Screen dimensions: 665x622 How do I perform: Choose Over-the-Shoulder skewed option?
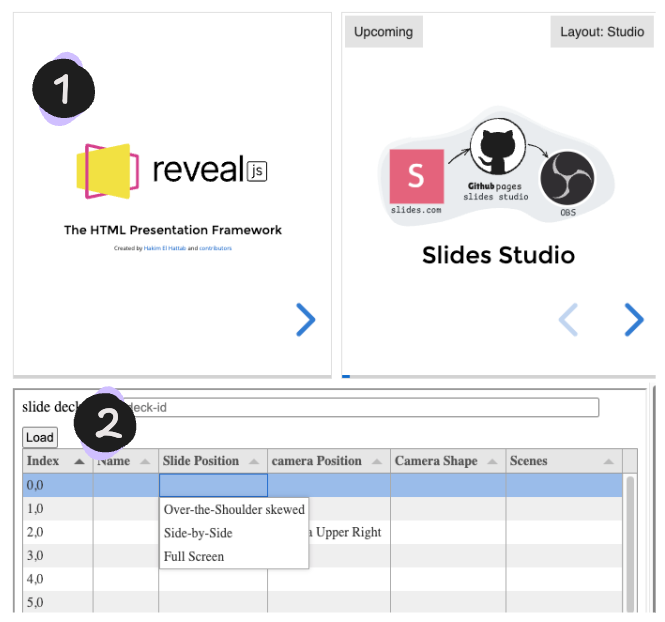pyautogui.click(x=234, y=509)
